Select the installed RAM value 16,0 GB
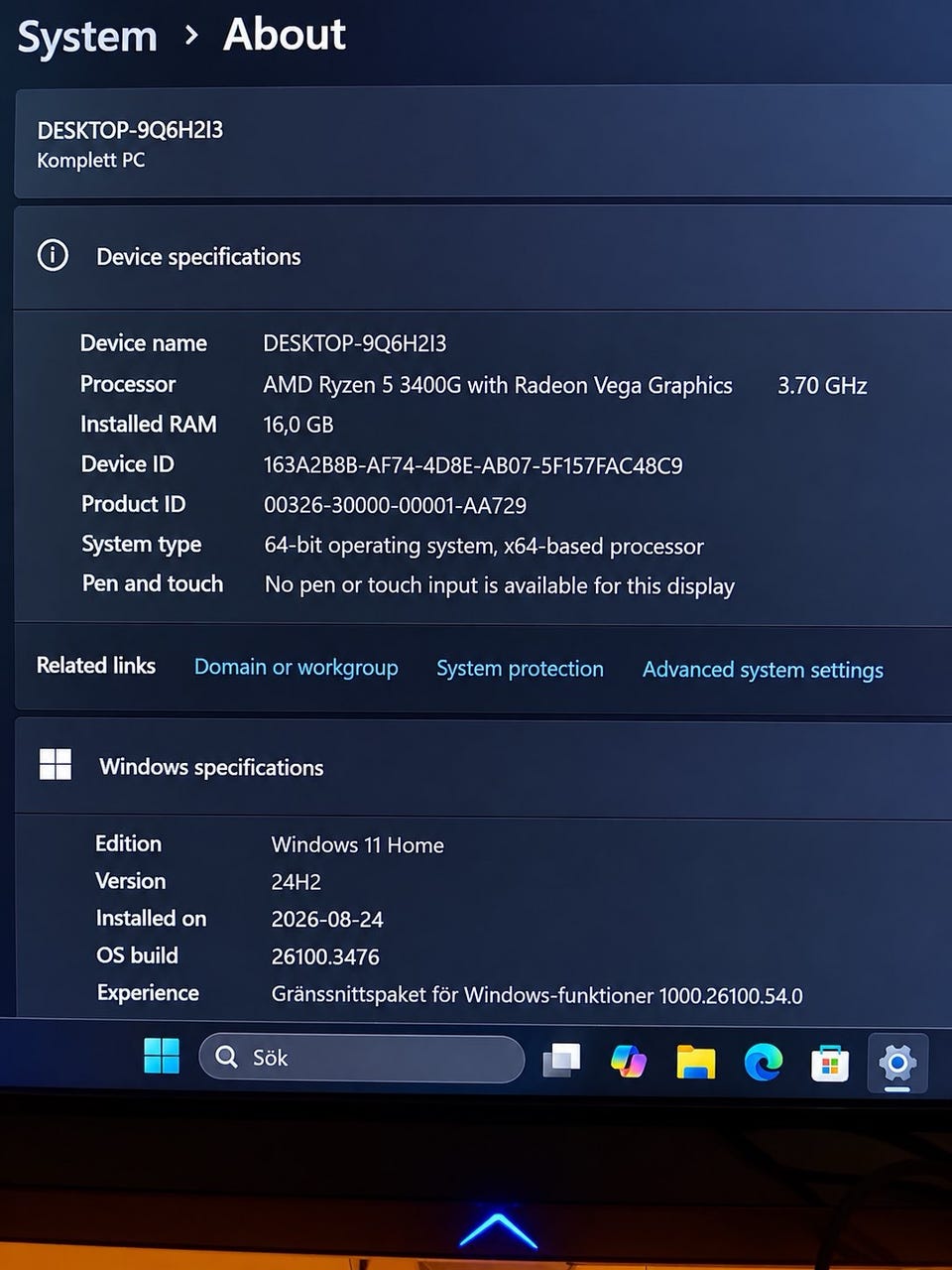 (x=298, y=425)
